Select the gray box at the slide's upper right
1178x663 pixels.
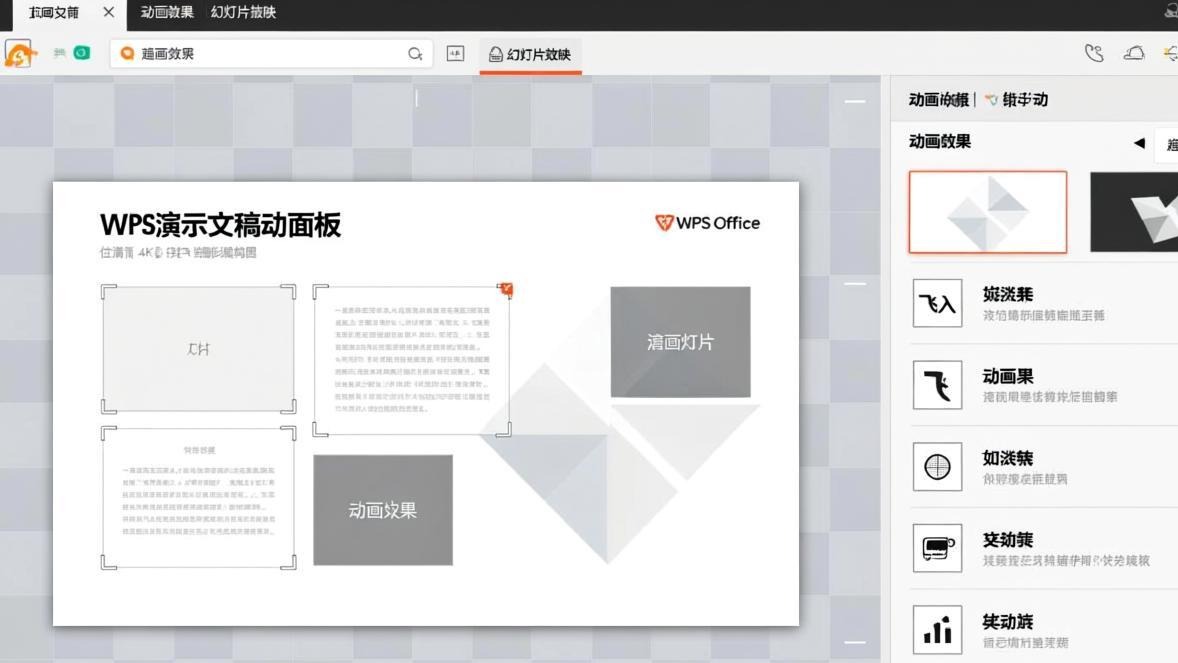click(x=680, y=341)
